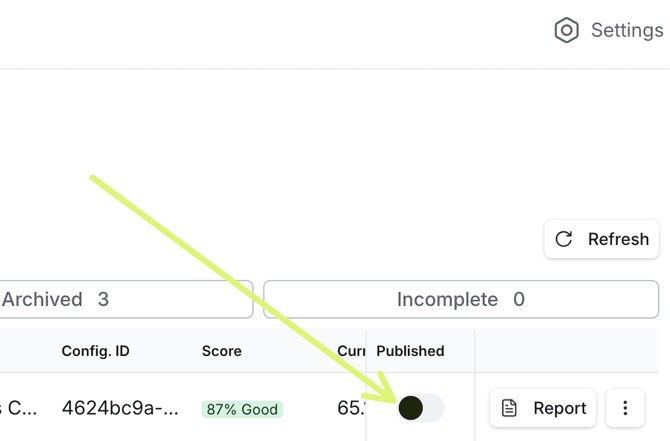Select the 4624bc9a config ID cell
Image resolution: width=670 pixels, height=441 pixels.
pyautogui.click(x=121, y=408)
